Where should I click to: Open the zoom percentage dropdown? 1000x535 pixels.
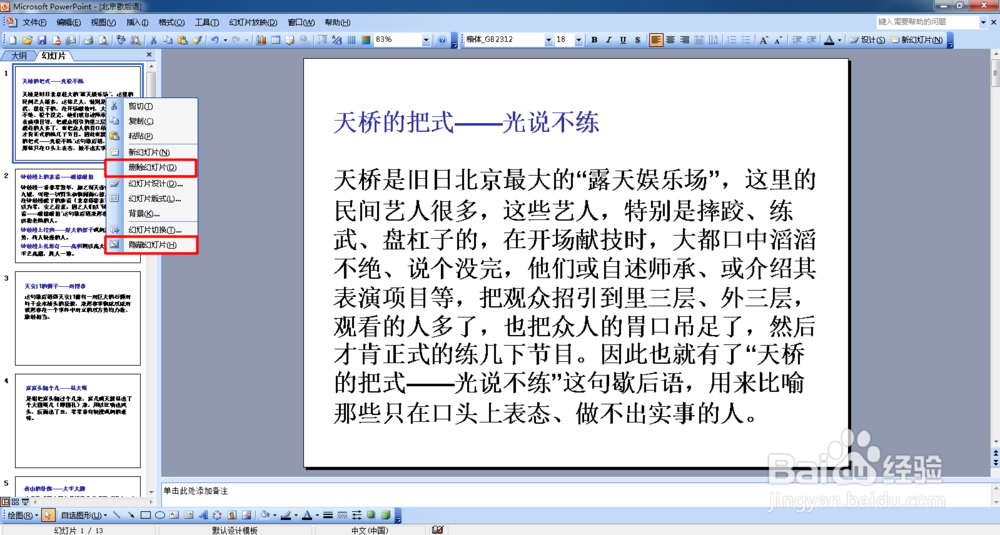click(426, 40)
